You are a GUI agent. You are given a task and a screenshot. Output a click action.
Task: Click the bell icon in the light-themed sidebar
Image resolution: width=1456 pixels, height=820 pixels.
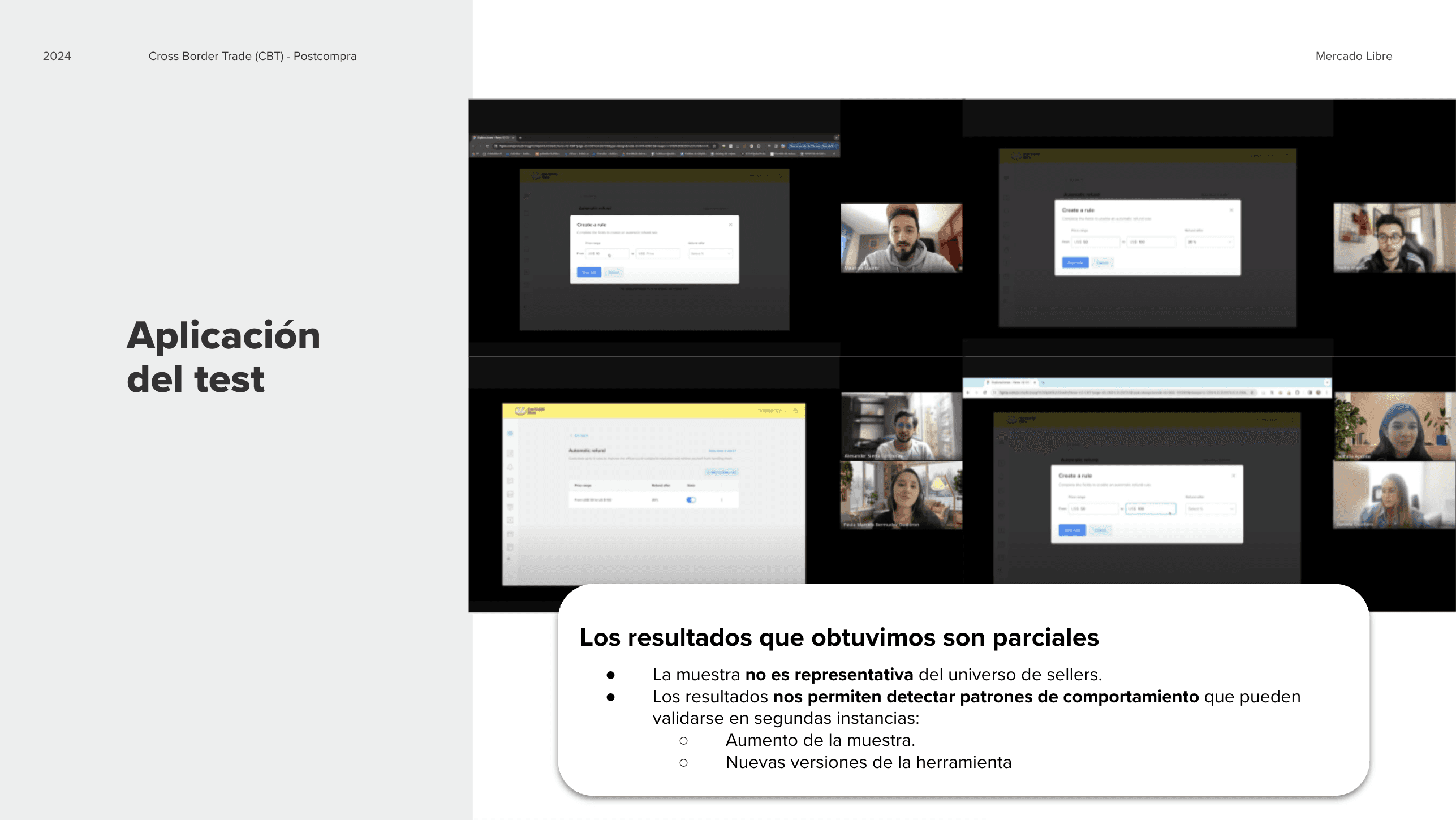click(x=510, y=467)
